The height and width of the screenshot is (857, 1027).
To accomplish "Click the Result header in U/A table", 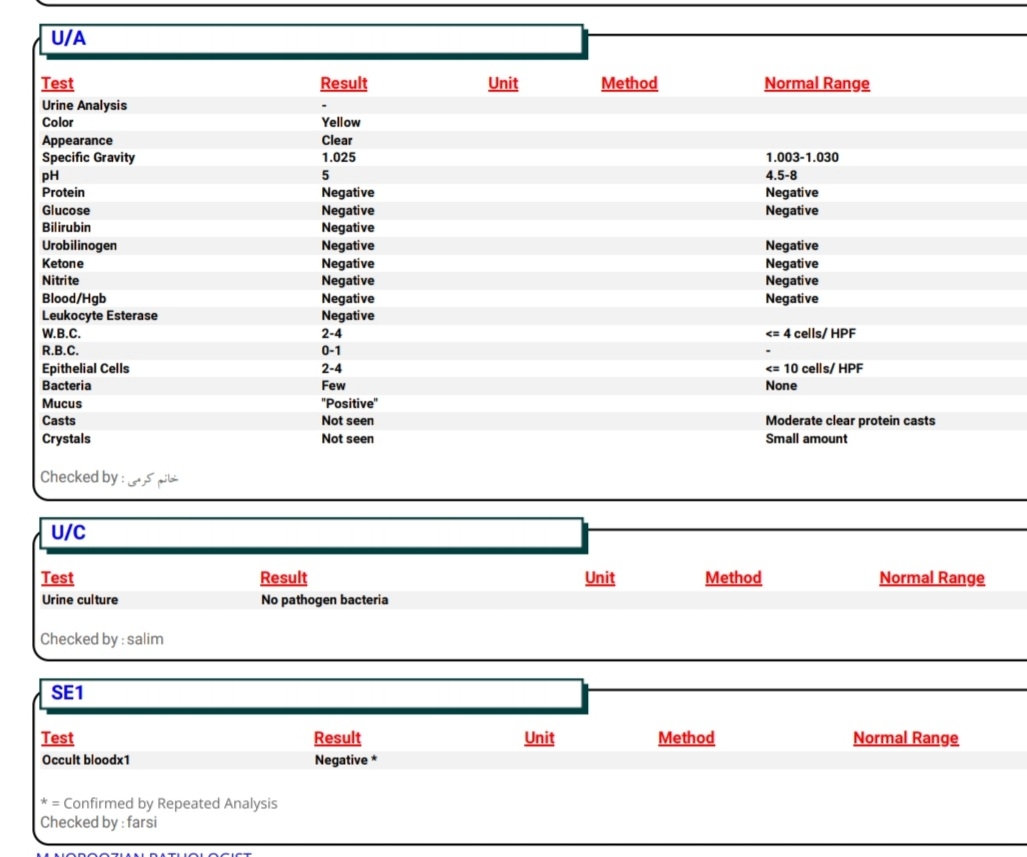I will point(344,84).
